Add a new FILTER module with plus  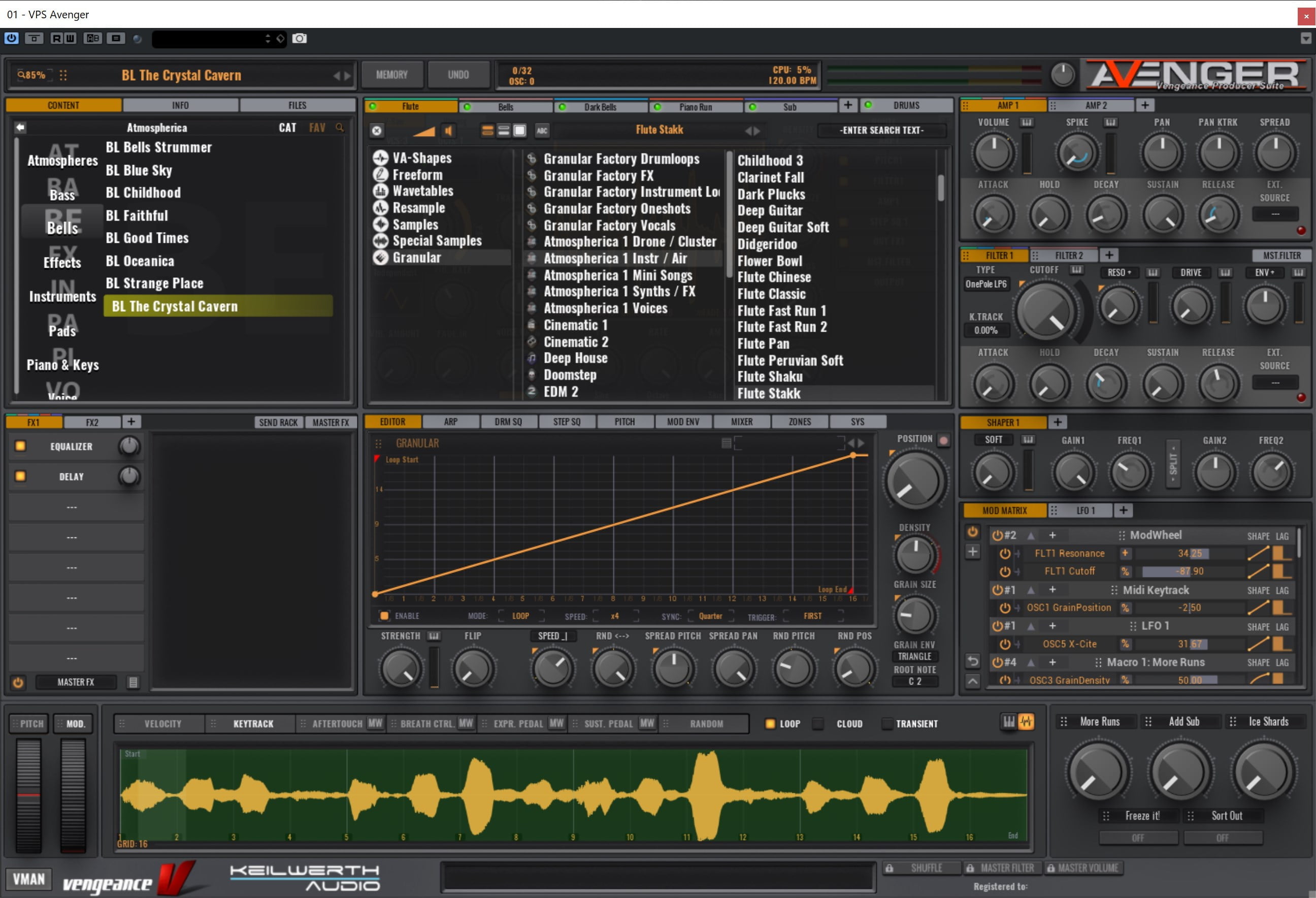tap(1109, 255)
